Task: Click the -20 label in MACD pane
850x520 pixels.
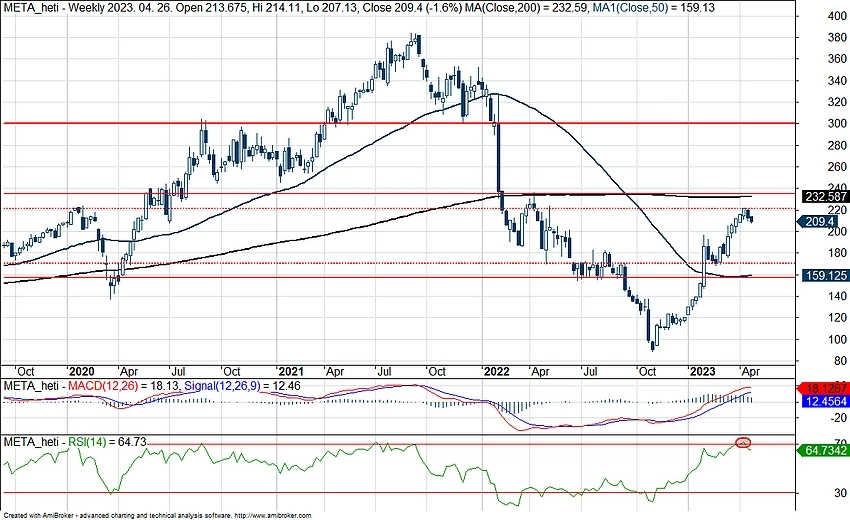Action: [839, 418]
